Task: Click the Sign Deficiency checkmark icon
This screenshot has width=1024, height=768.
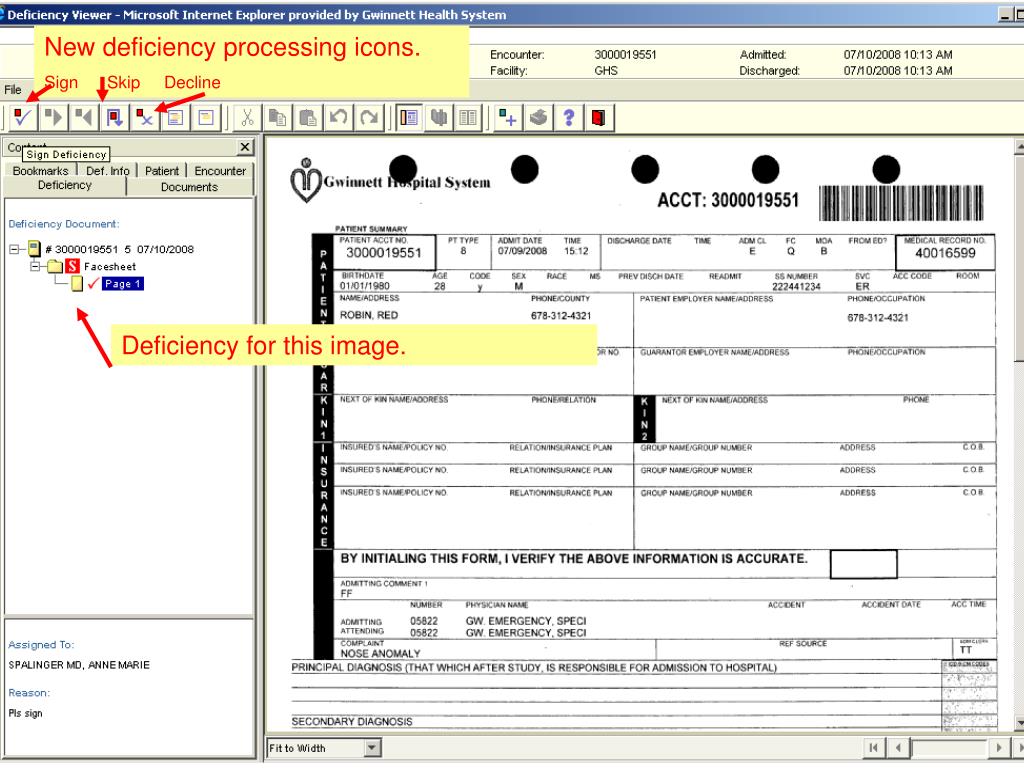Action: [23, 118]
